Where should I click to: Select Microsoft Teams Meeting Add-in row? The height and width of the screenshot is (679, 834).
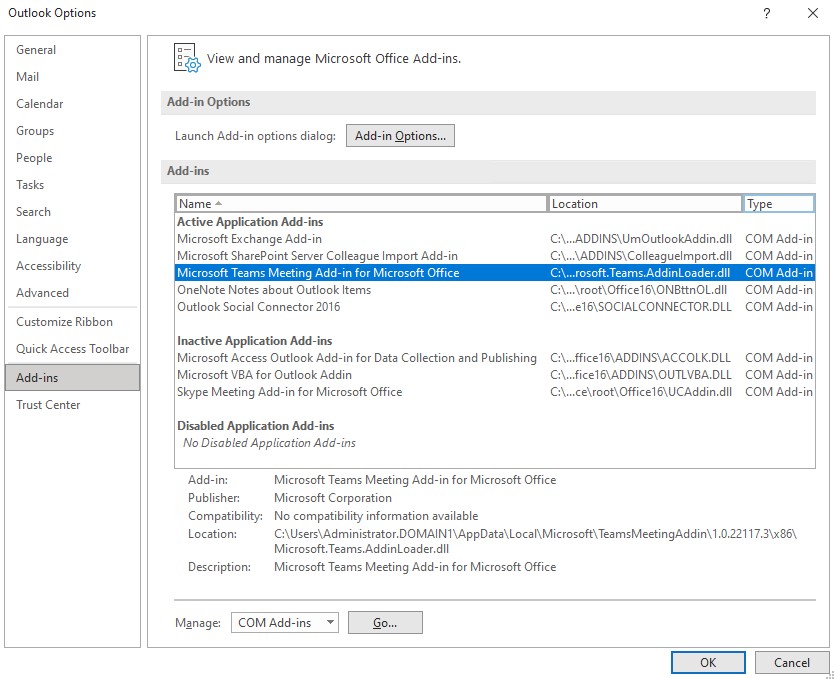[x=495, y=273]
